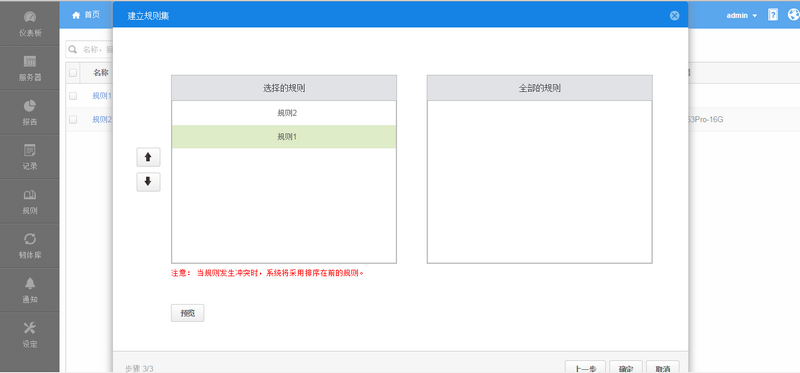
Task: Click the 预览 preview button
Action: (187, 313)
